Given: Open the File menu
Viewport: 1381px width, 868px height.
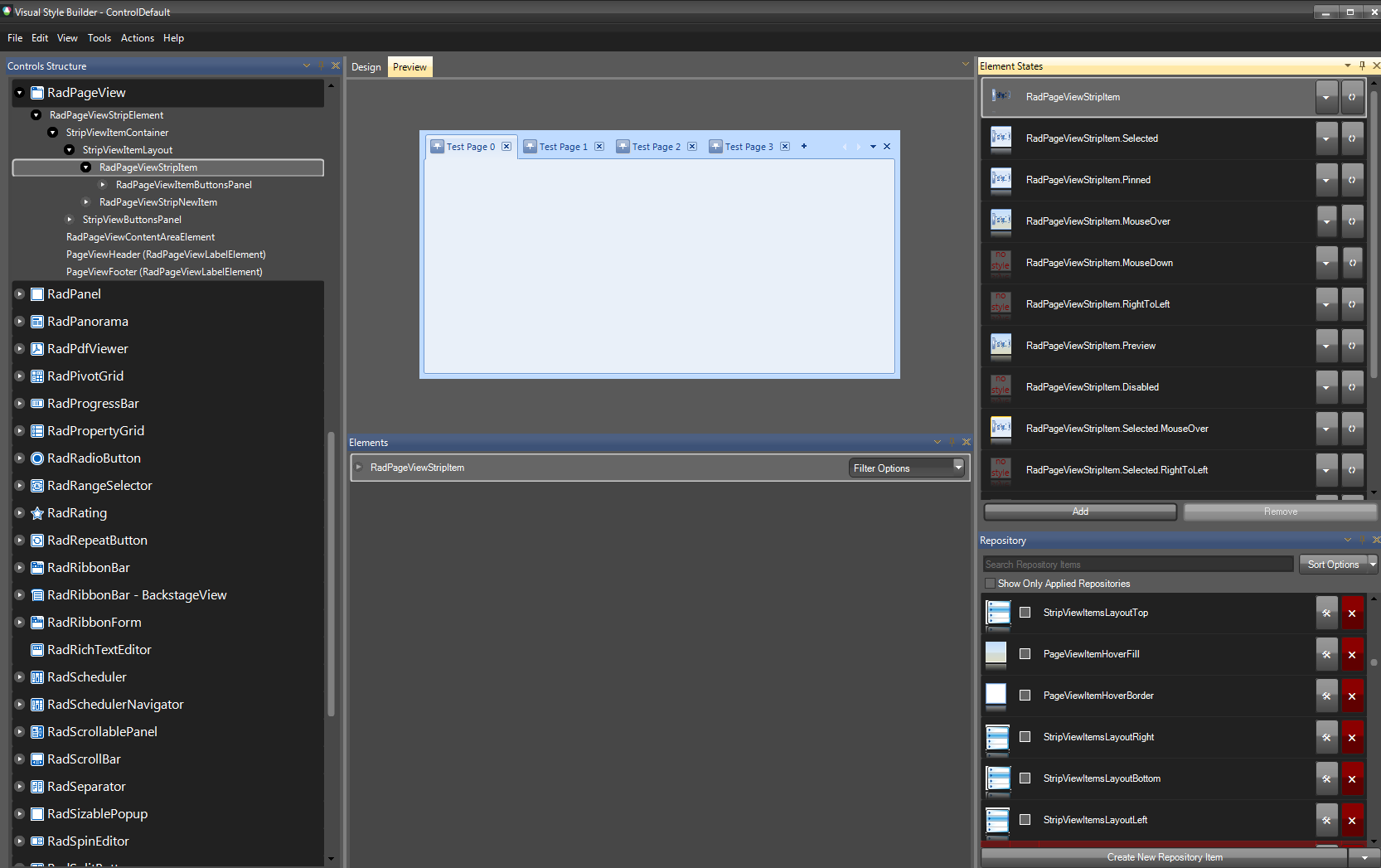Looking at the screenshot, I should click(15, 38).
